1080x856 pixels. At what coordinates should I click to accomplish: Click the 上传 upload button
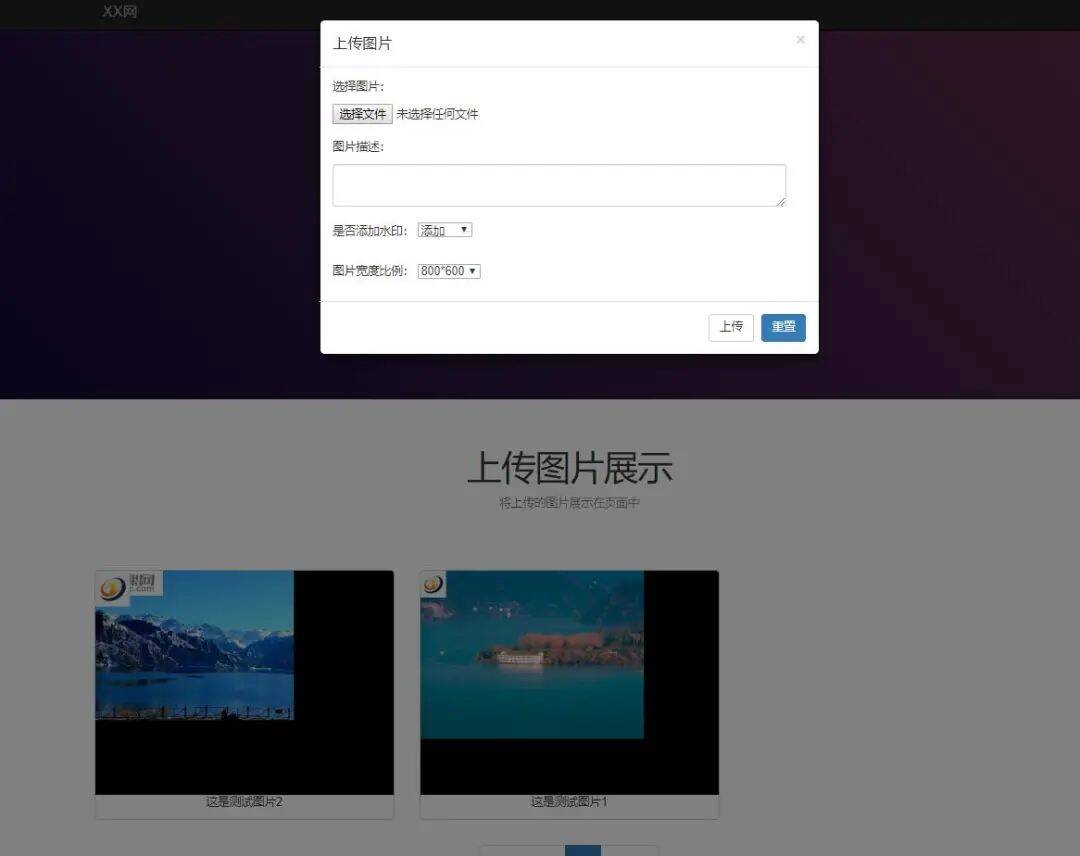(x=731, y=327)
